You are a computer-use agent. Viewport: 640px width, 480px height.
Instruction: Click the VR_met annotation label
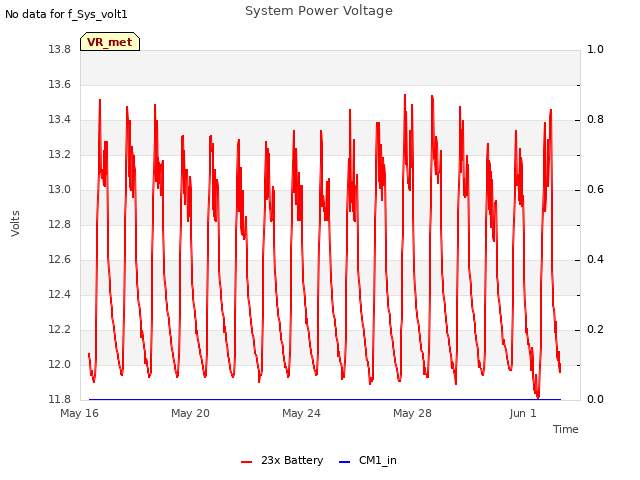coord(110,42)
